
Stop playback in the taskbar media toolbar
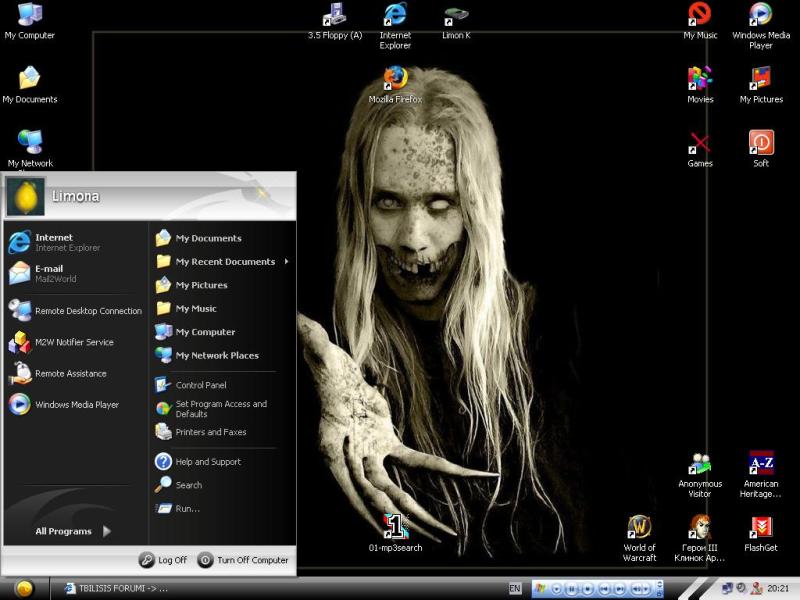(x=588, y=589)
